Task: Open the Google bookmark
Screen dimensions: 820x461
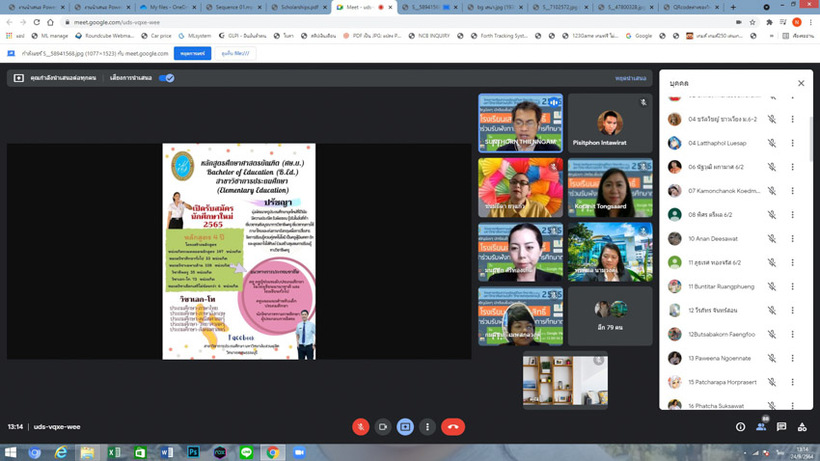Action: [x=639, y=36]
